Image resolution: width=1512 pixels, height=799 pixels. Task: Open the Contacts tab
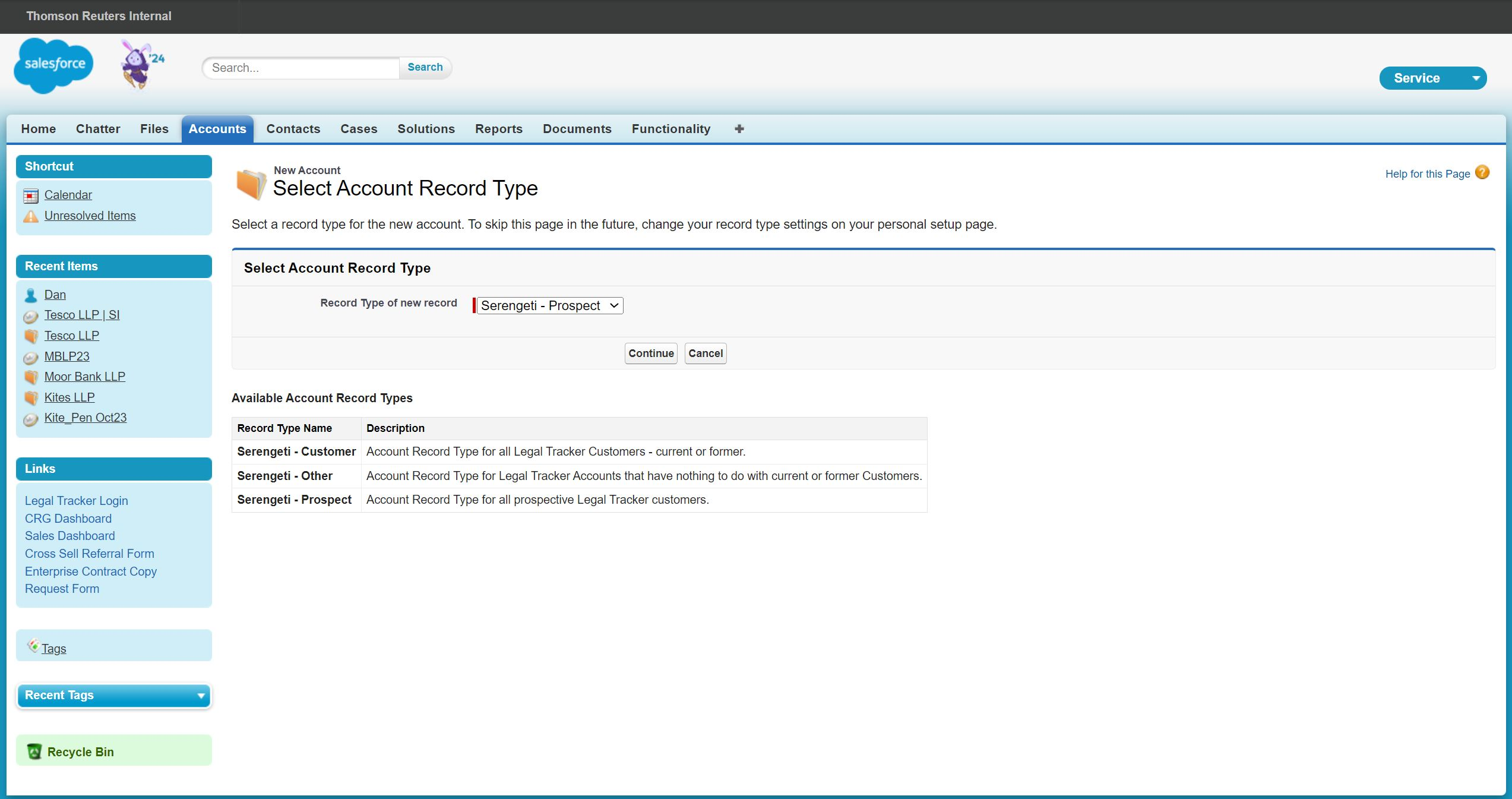click(293, 129)
